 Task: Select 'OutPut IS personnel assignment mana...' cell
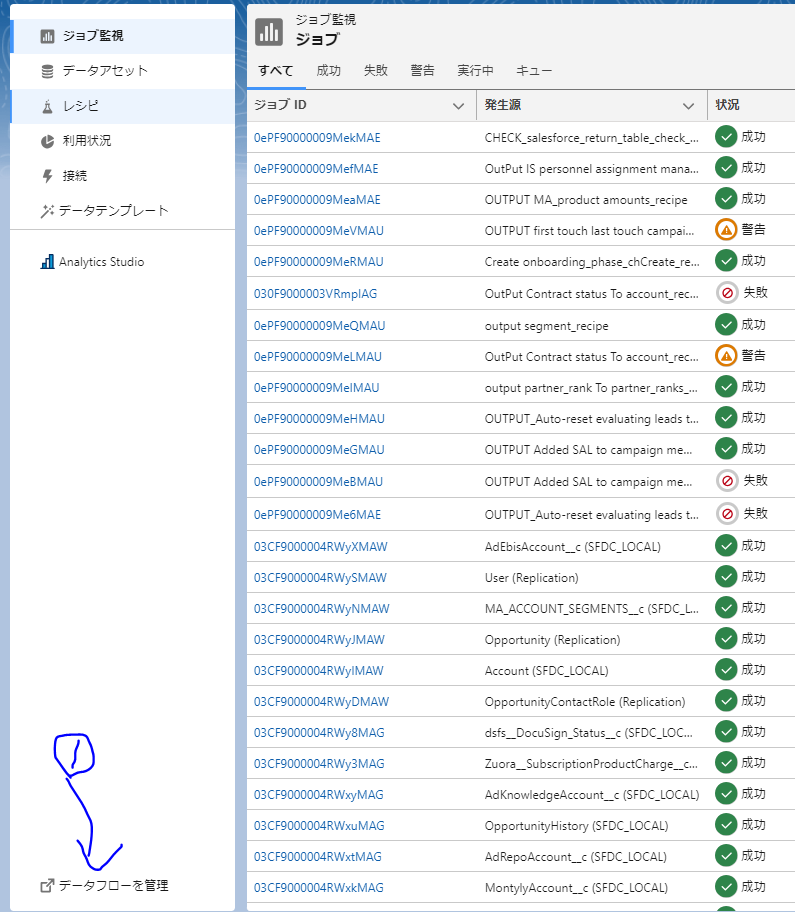(591, 169)
